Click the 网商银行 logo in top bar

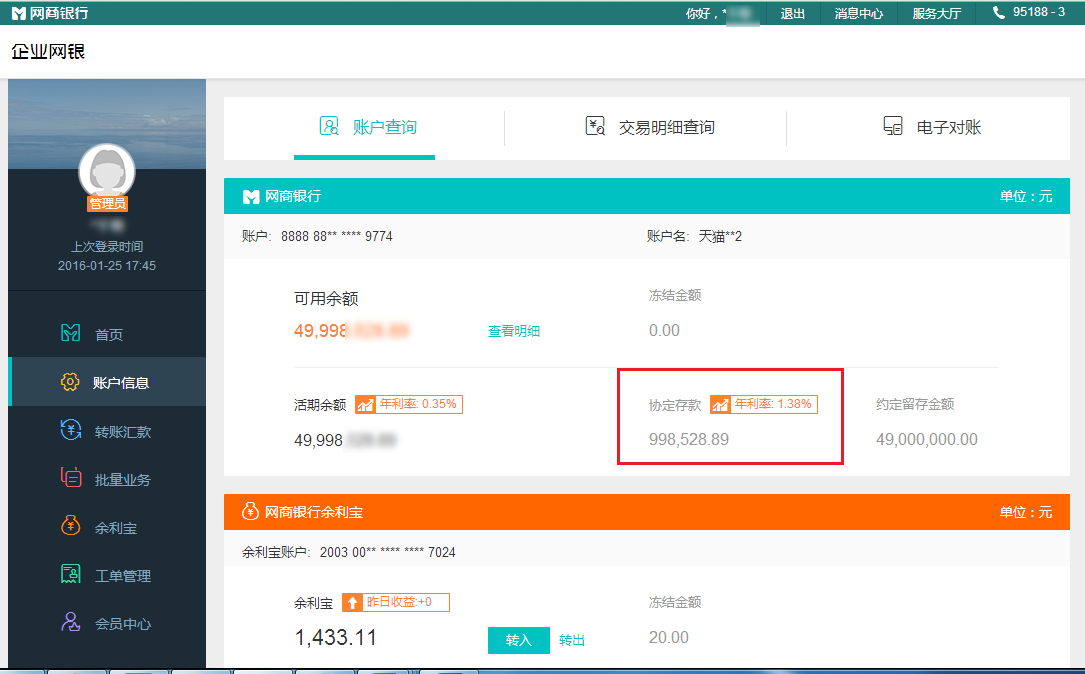(50, 13)
